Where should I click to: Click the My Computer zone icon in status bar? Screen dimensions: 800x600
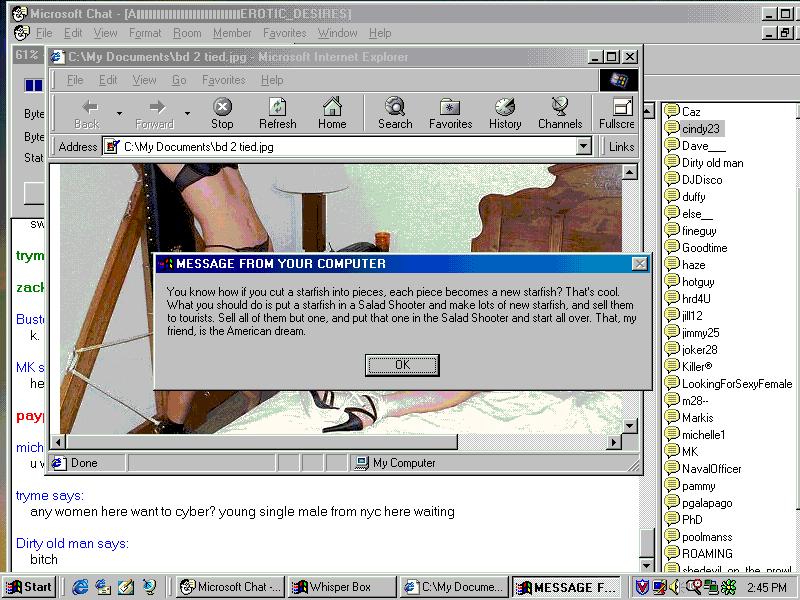tap(361, 463)
